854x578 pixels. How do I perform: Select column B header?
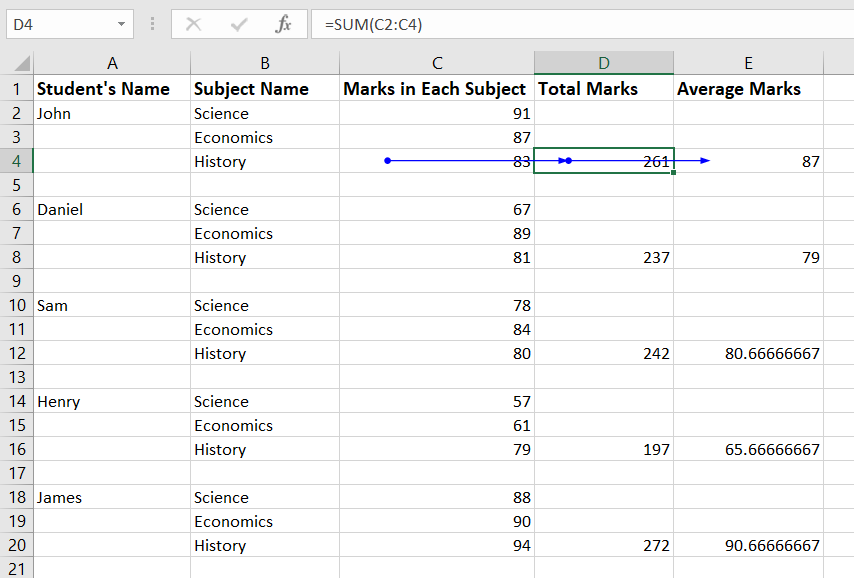click(x=265, y=63)
